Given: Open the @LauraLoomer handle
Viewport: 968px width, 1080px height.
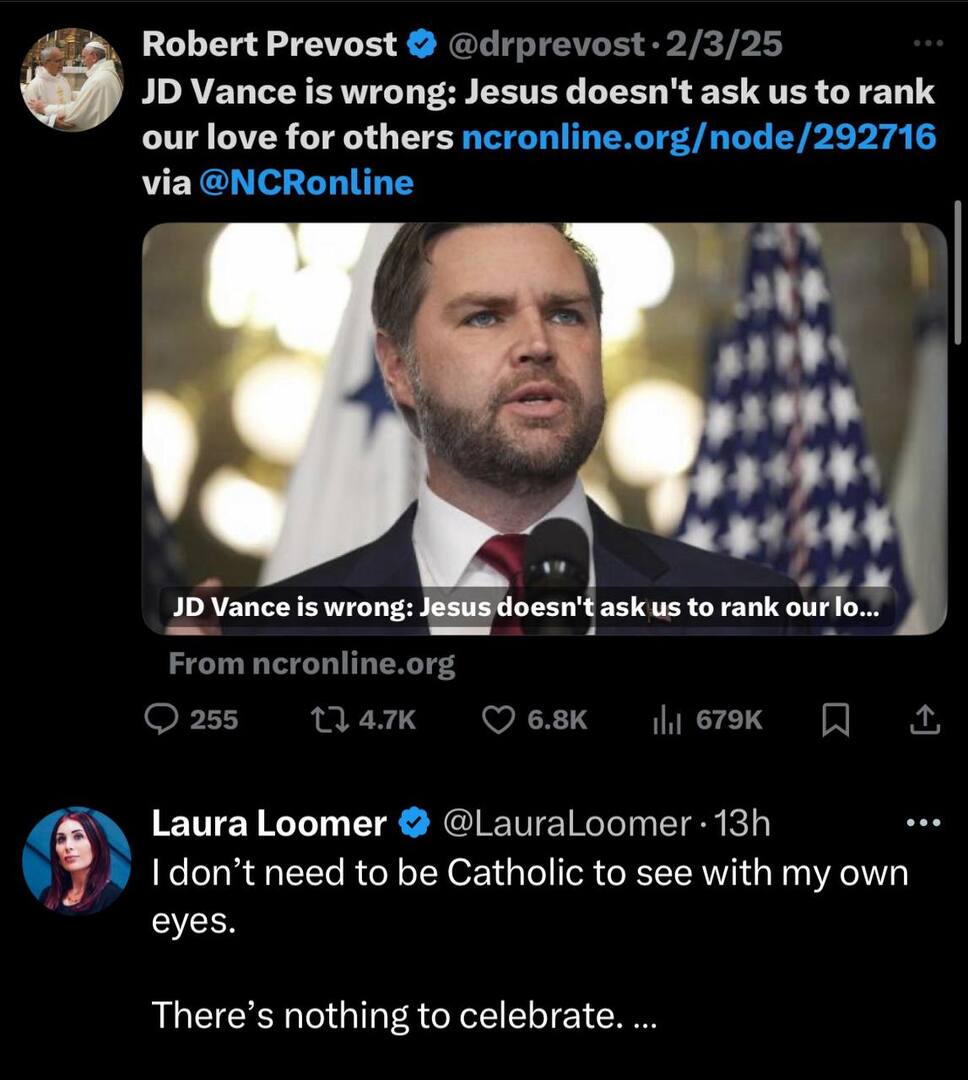Looking at the screenshot, I should pyautogui.click(x=566, y=824).
